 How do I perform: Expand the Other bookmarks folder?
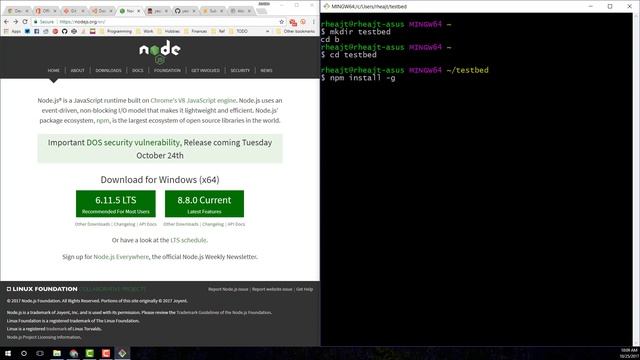click(296, 31)
